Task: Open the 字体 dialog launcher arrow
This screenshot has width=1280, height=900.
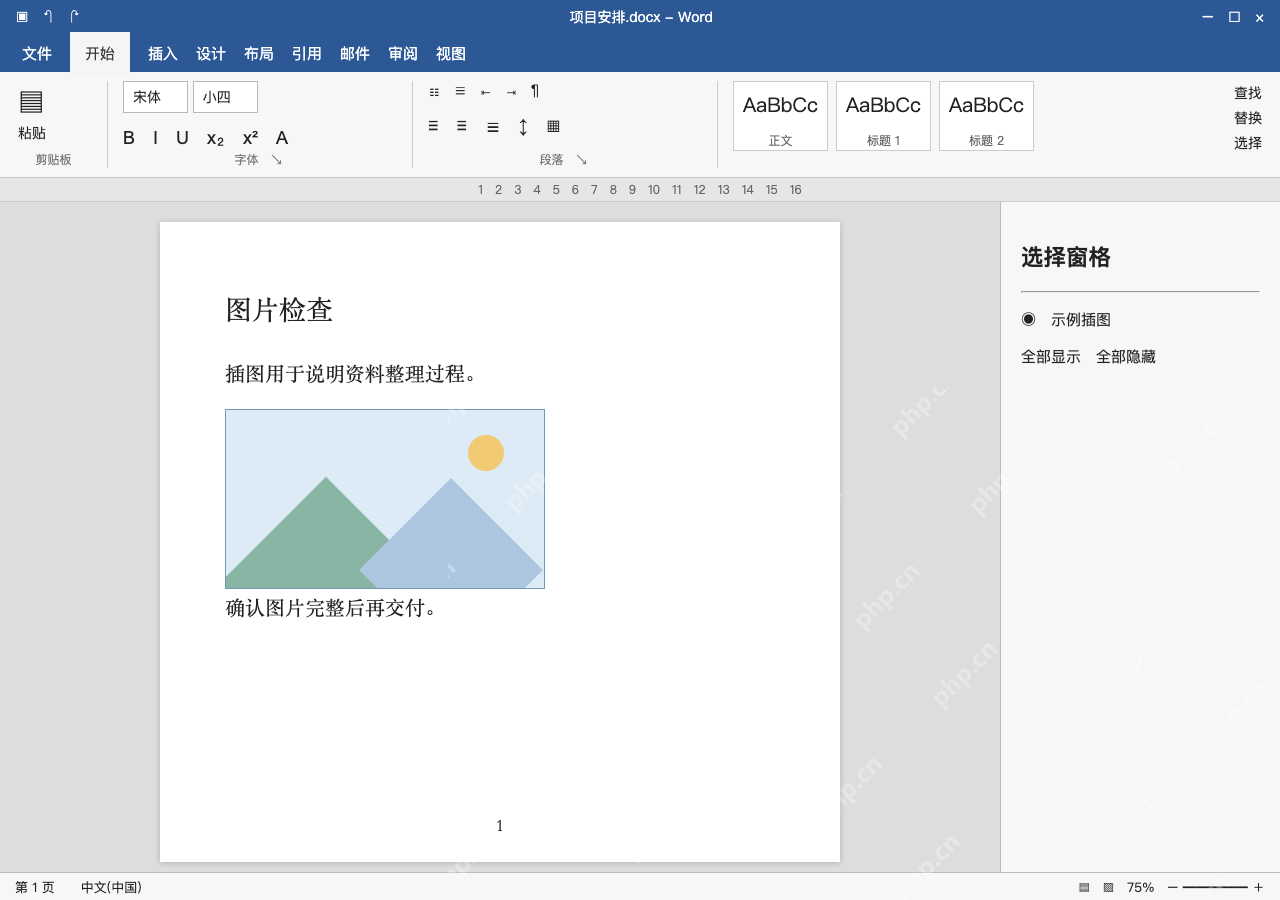Action: (x=277, y=159)
